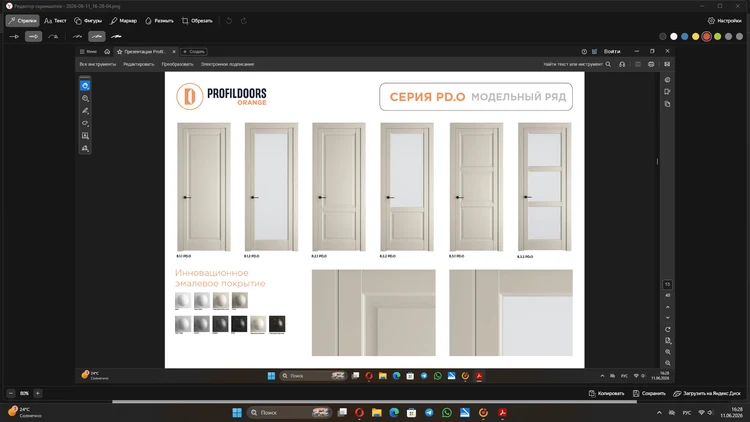Viewport: 750px width, 422px height.
Task: Open File Explorer on the bottom Windows taskbar
Action: click(376, 412)
